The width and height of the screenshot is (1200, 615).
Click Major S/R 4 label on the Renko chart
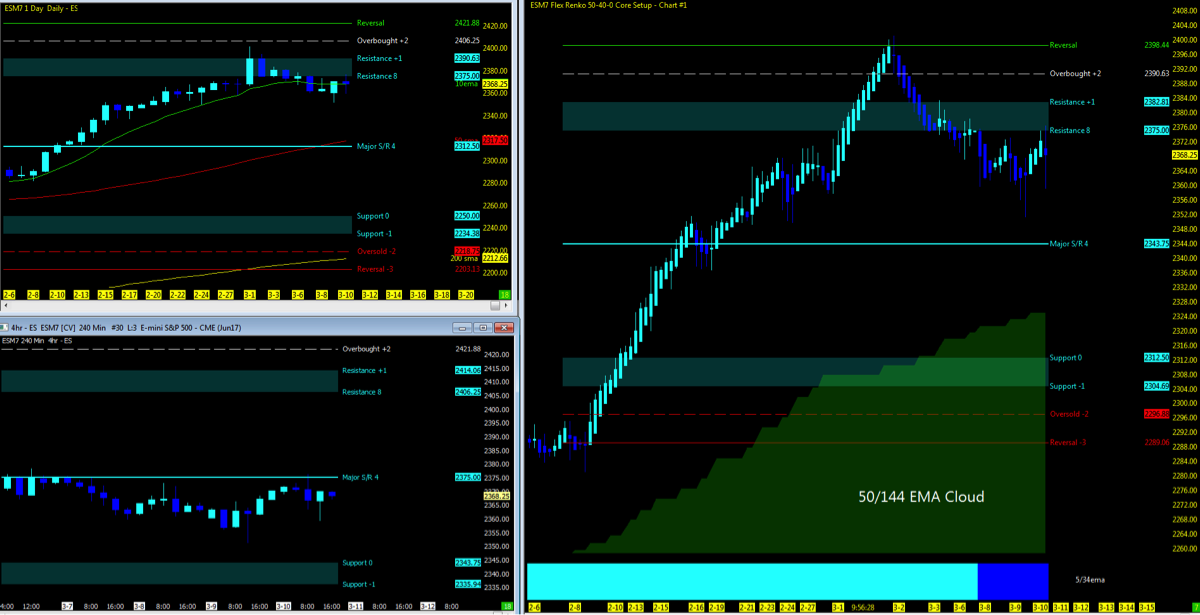pyautogui.click(x=1069, y=244)
